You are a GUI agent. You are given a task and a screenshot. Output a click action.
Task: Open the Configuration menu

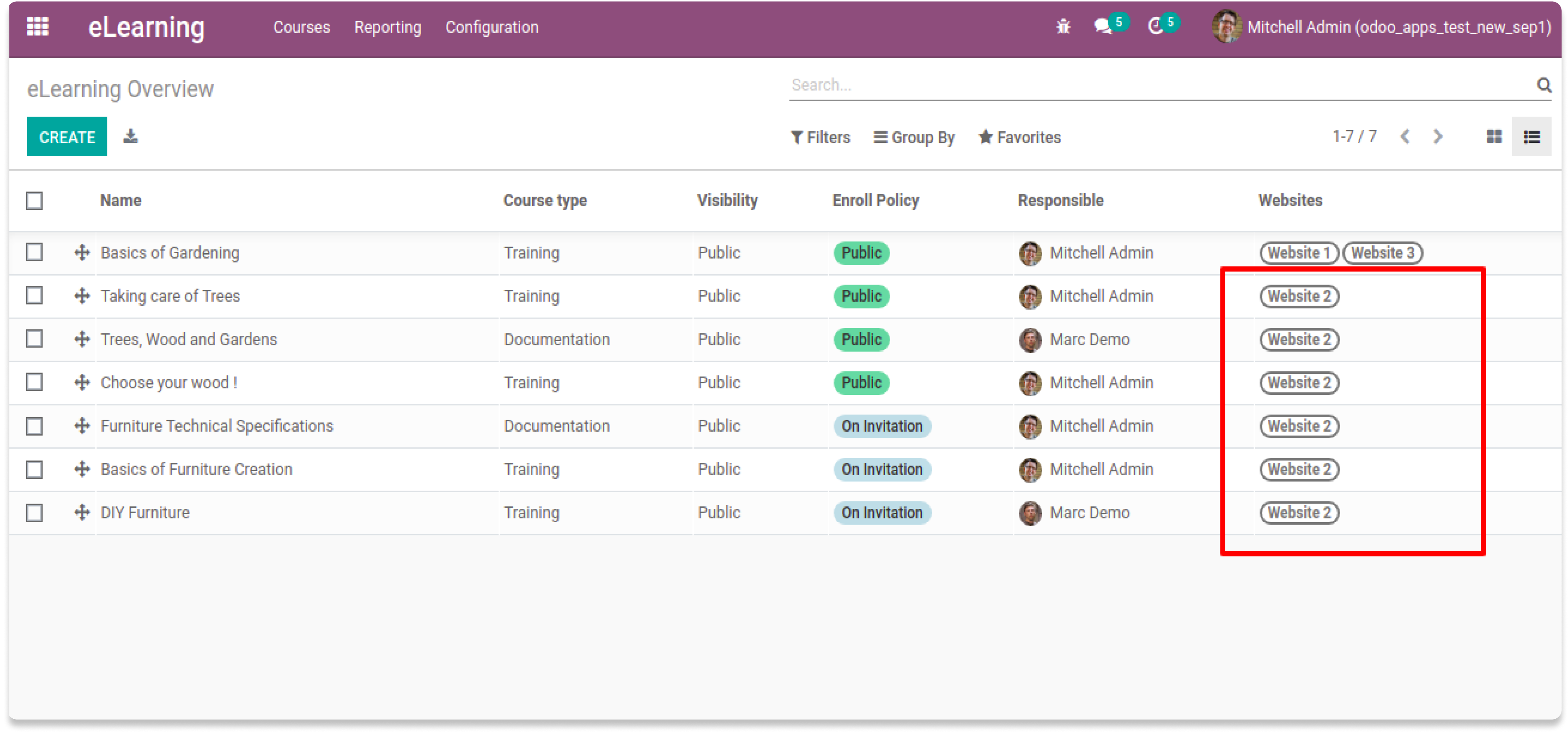(492, 27)
